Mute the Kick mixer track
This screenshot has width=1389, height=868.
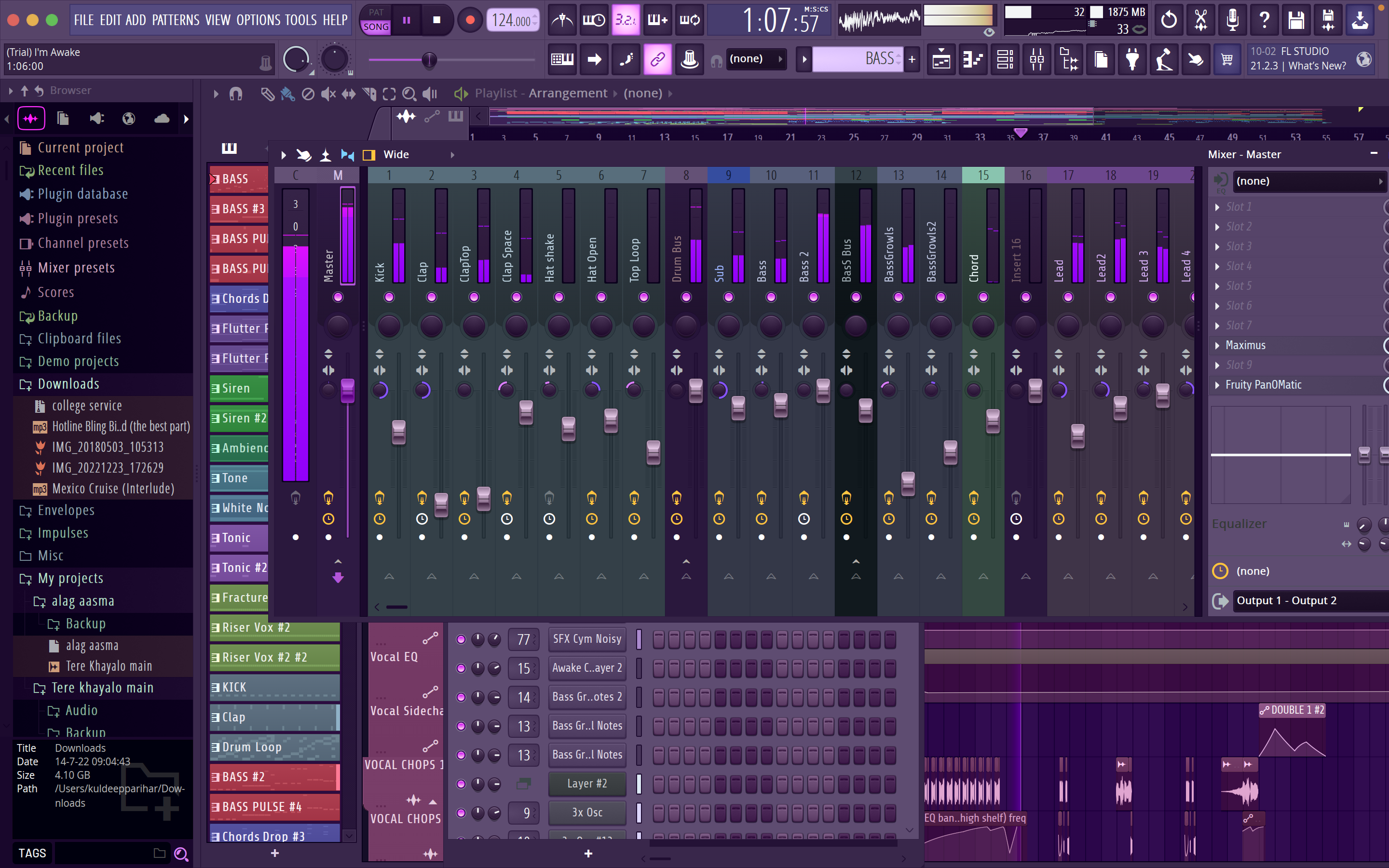(389, 297)
